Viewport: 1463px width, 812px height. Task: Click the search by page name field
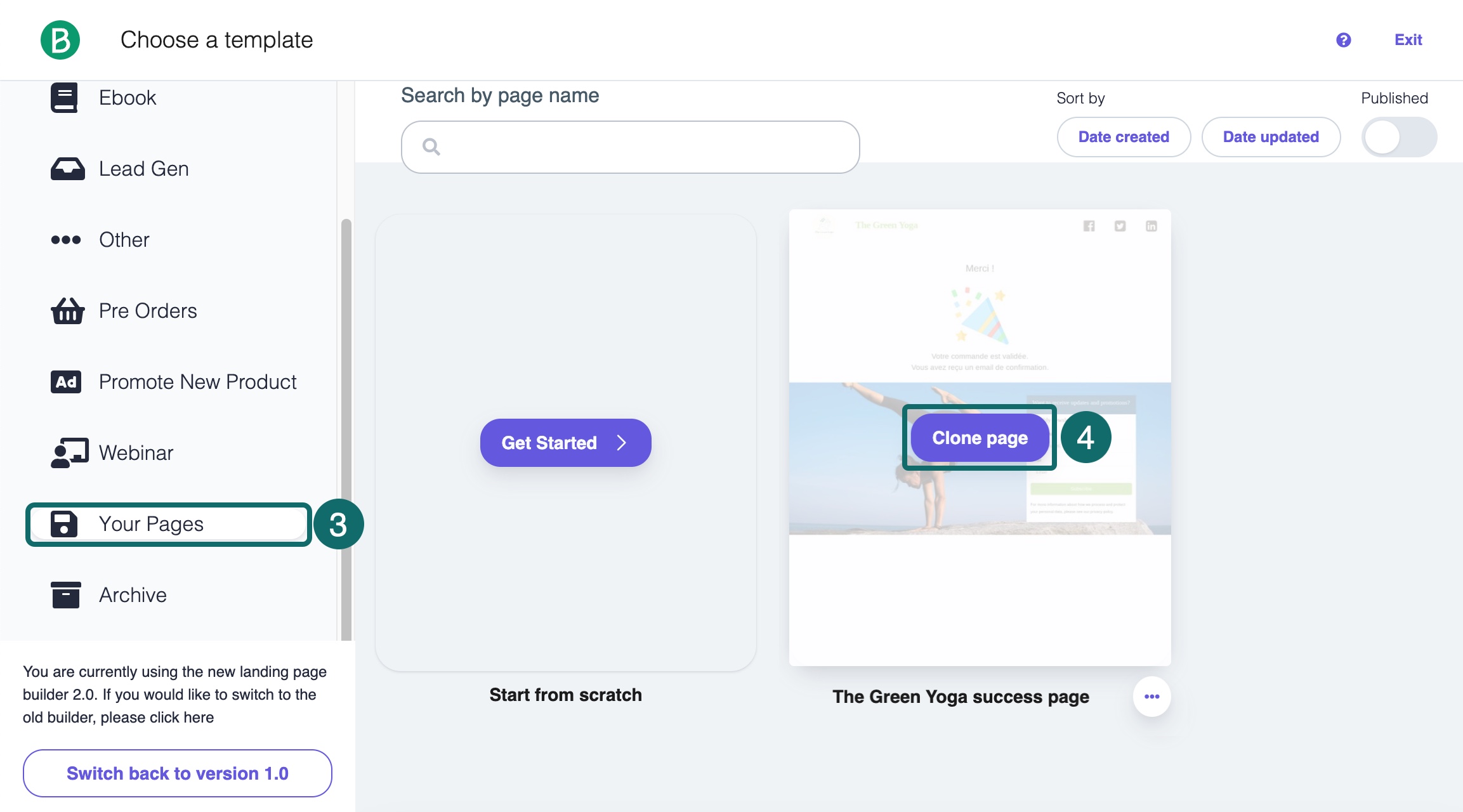point(631,147)
